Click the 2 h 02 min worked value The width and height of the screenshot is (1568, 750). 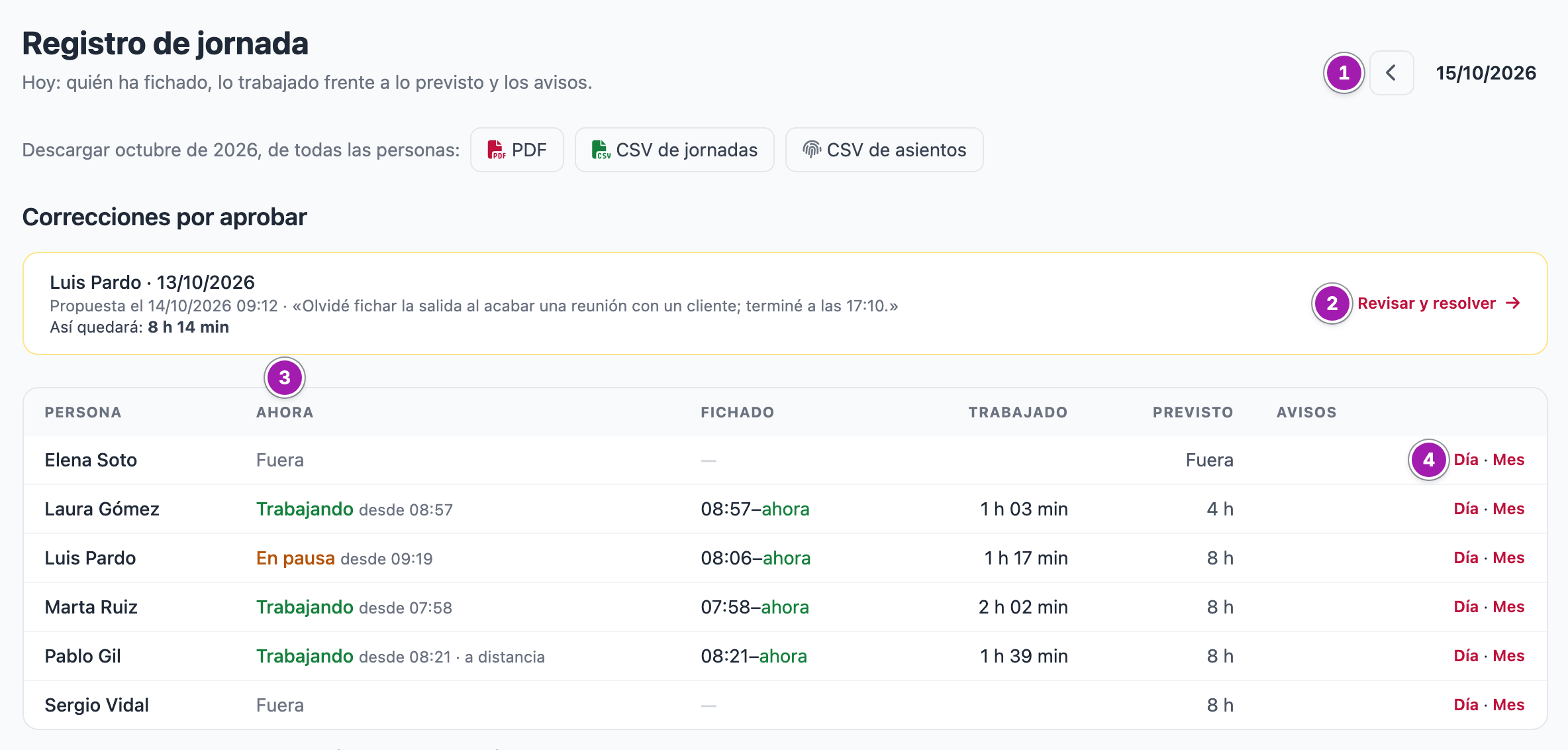(x=1023, y=607)
